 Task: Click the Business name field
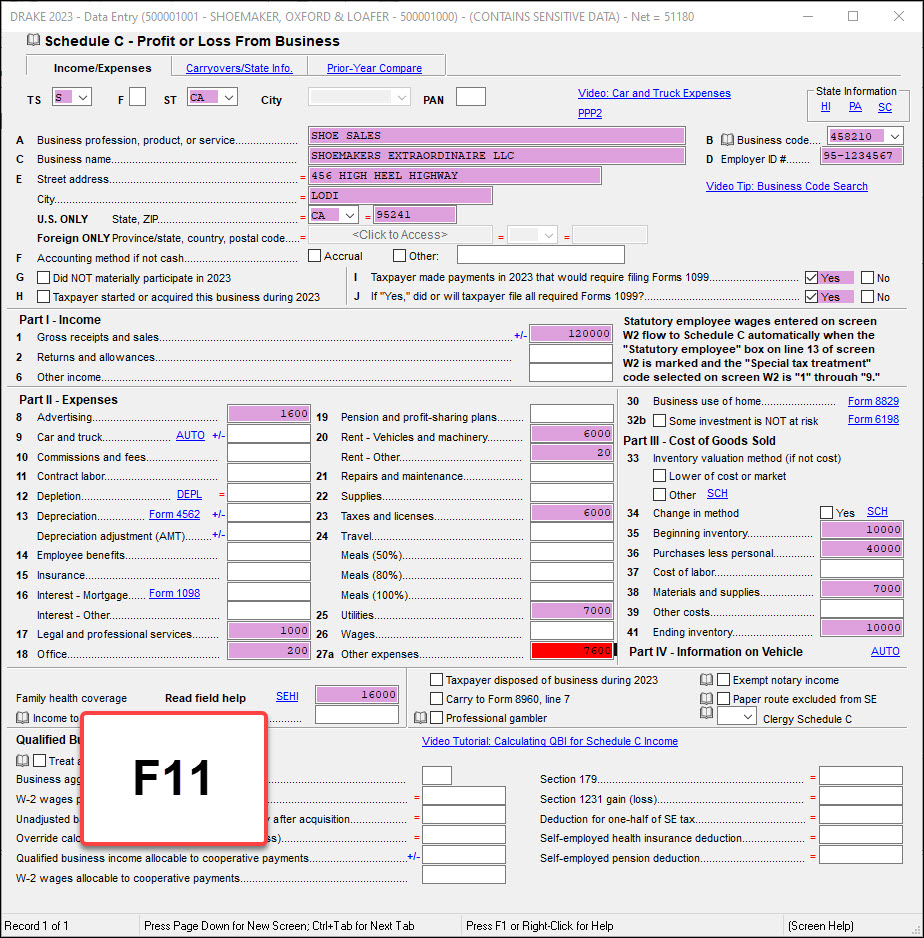[x=497, y=156]
